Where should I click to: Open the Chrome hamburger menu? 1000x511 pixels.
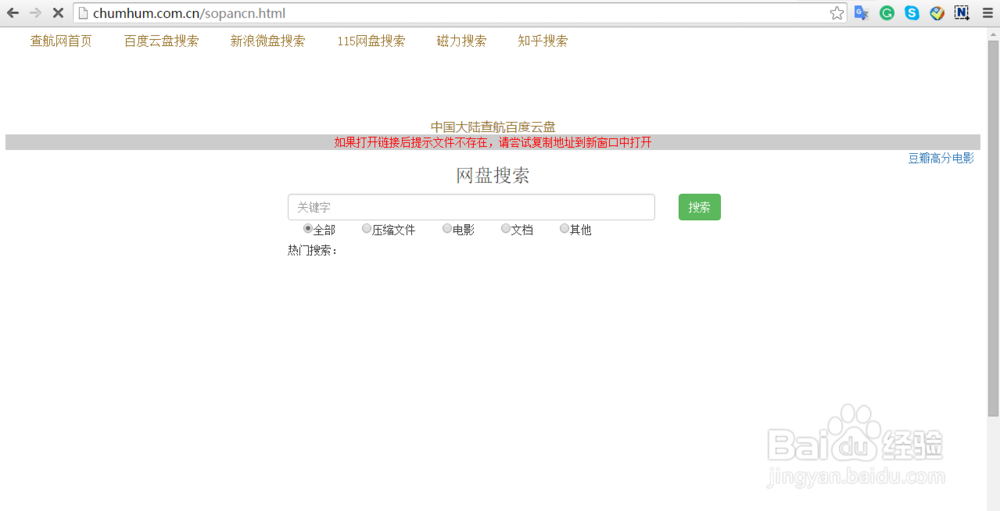point(987,13)
